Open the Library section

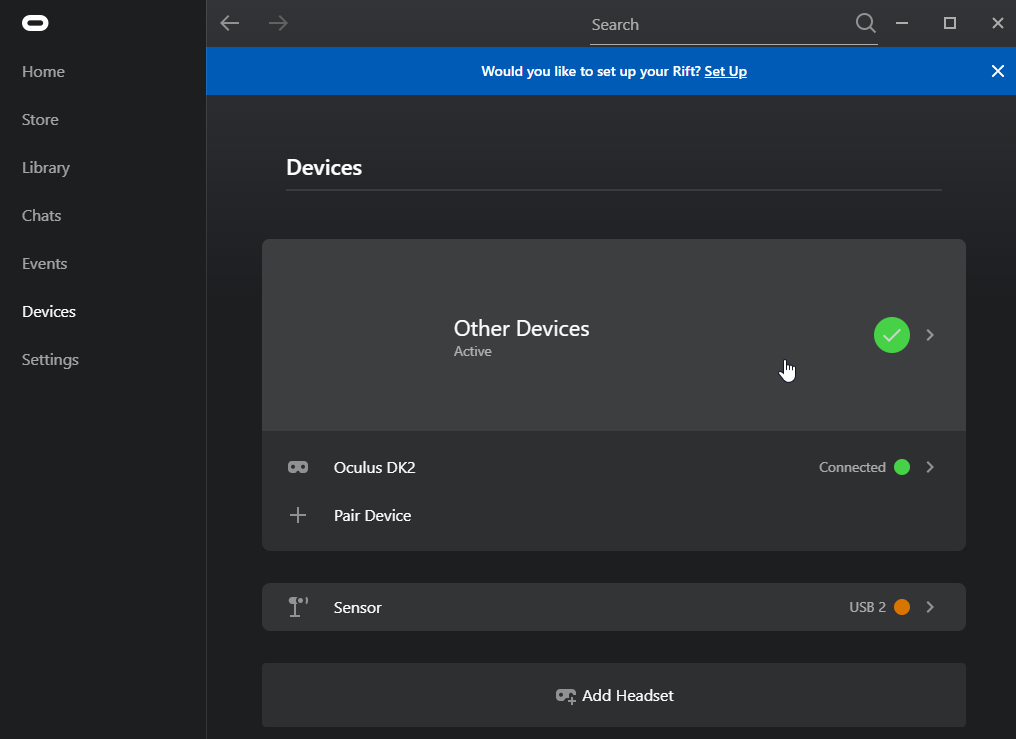pyautogui.click(x=45, y=168)
